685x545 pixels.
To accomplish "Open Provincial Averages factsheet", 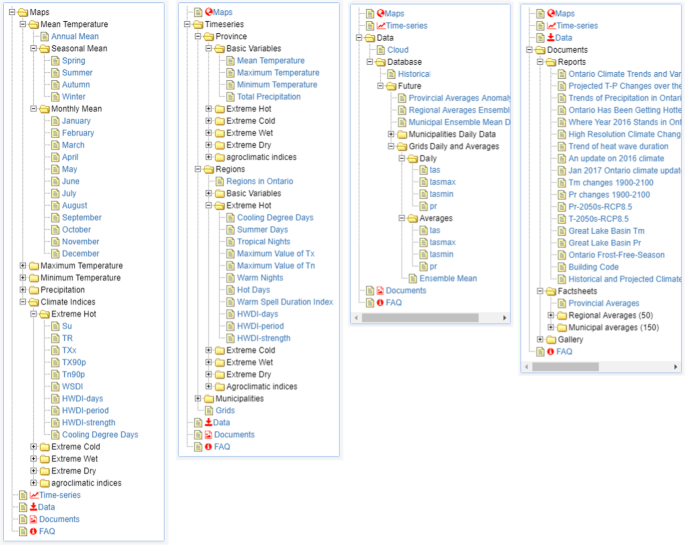I will [x=604, y=304].
